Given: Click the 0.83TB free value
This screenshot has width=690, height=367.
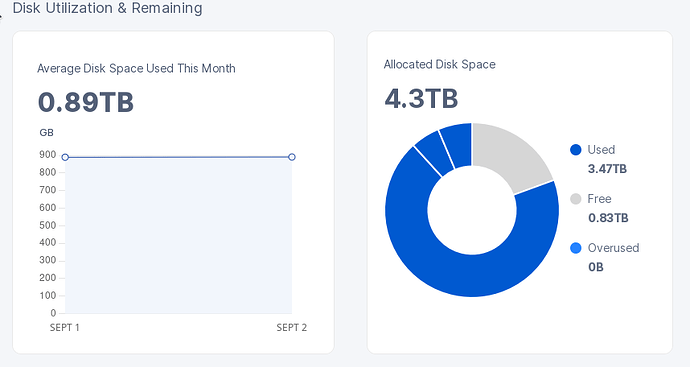Looking at the screenshot, I should pos(608,218).
